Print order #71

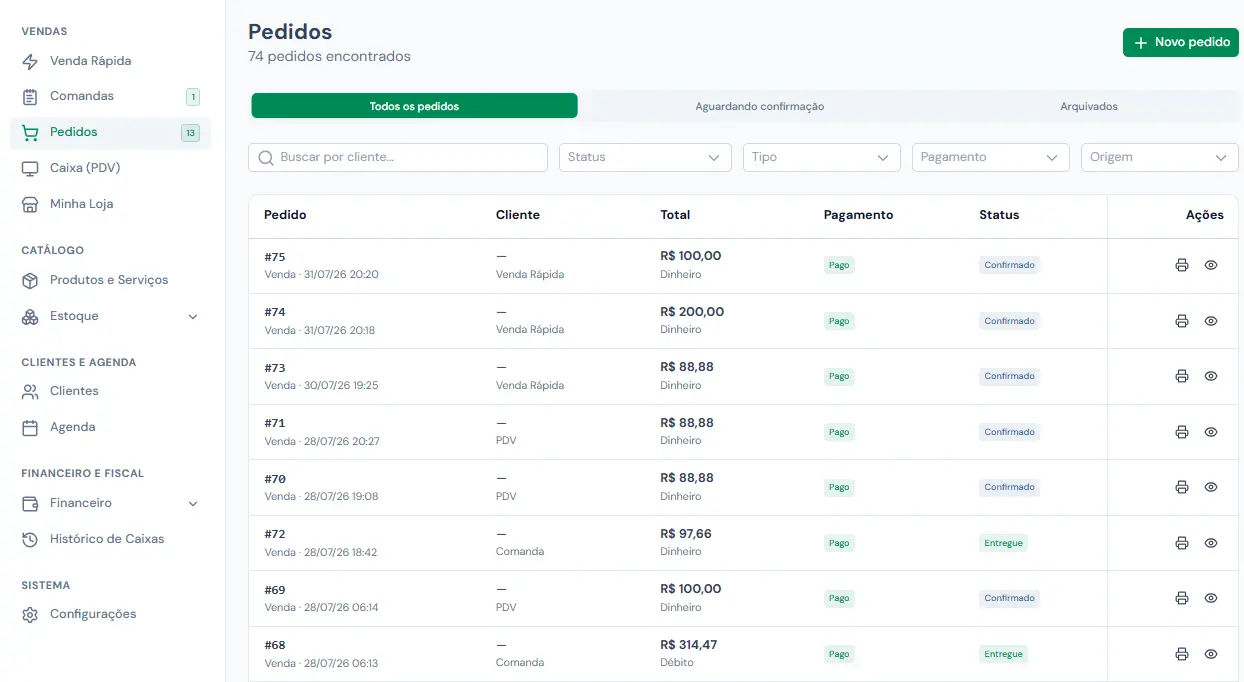point(1181,432)
